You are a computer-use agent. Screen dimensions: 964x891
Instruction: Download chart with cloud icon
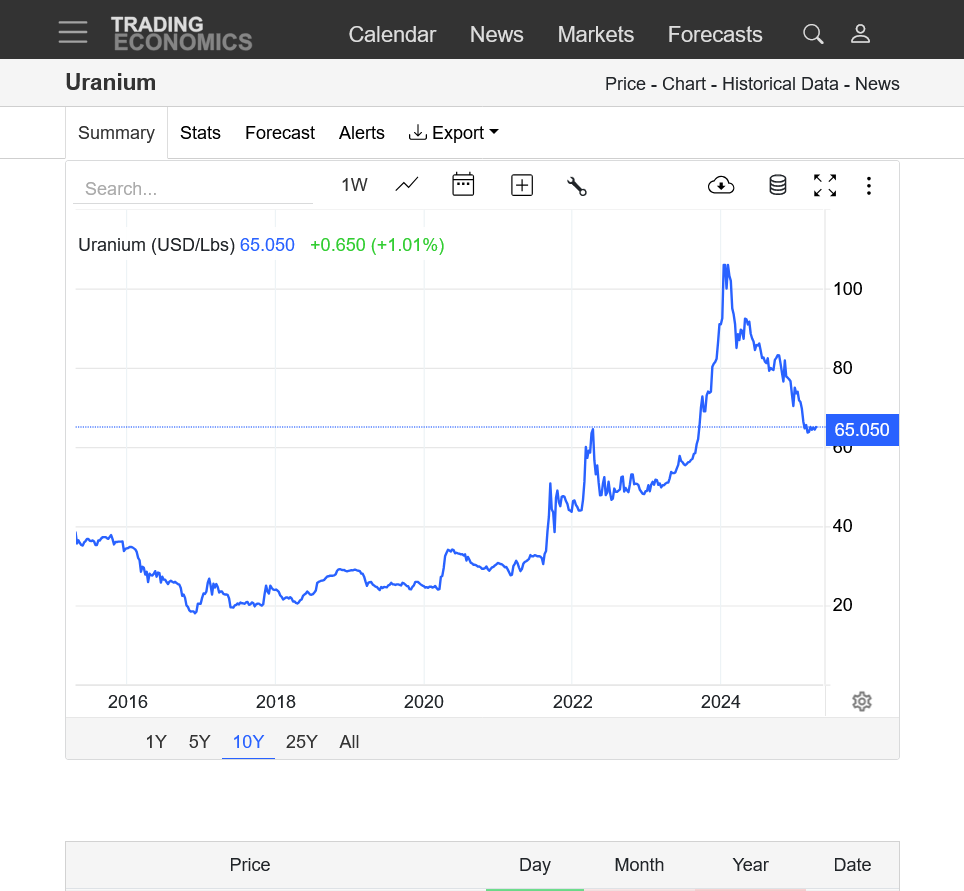(x=721, y=185)
